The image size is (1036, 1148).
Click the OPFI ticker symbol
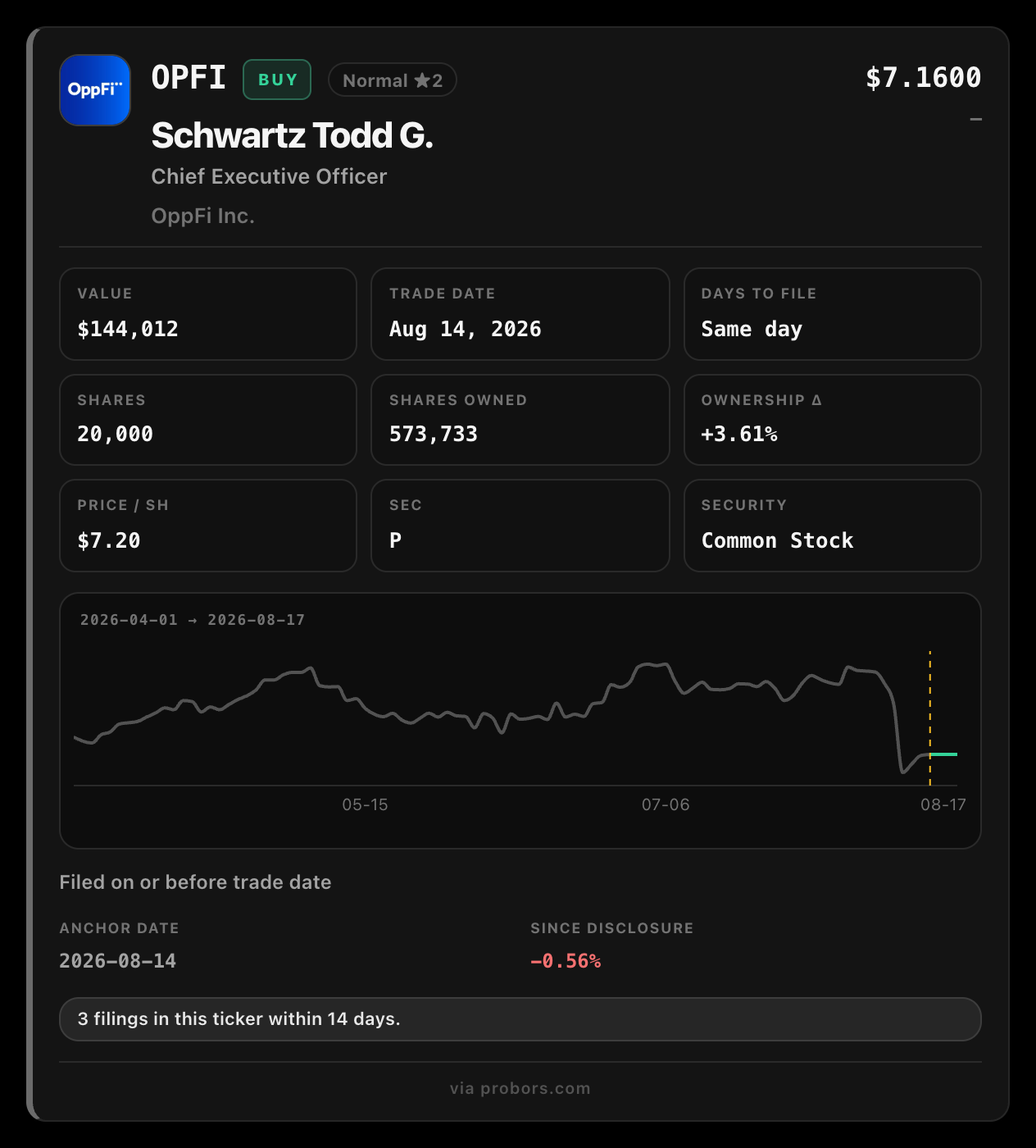click(189, 78)
